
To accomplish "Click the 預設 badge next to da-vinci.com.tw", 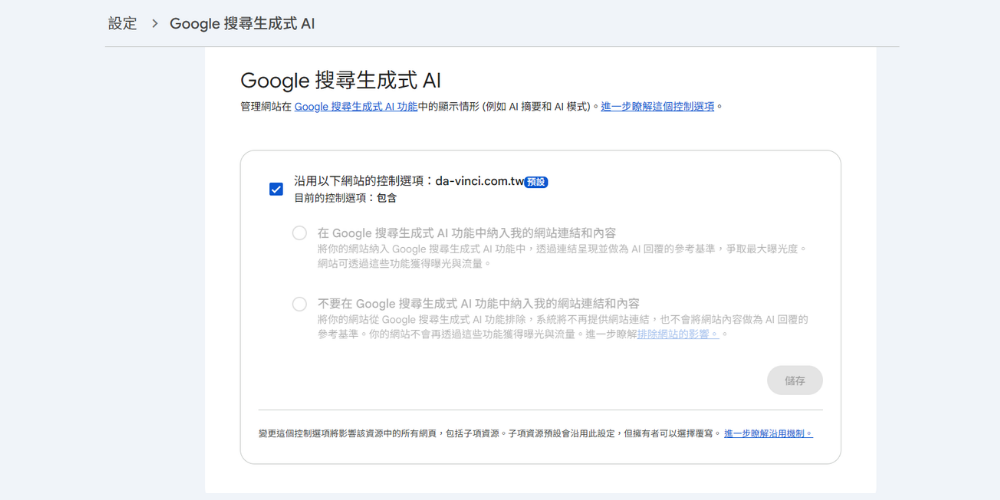I will point(536,182).
